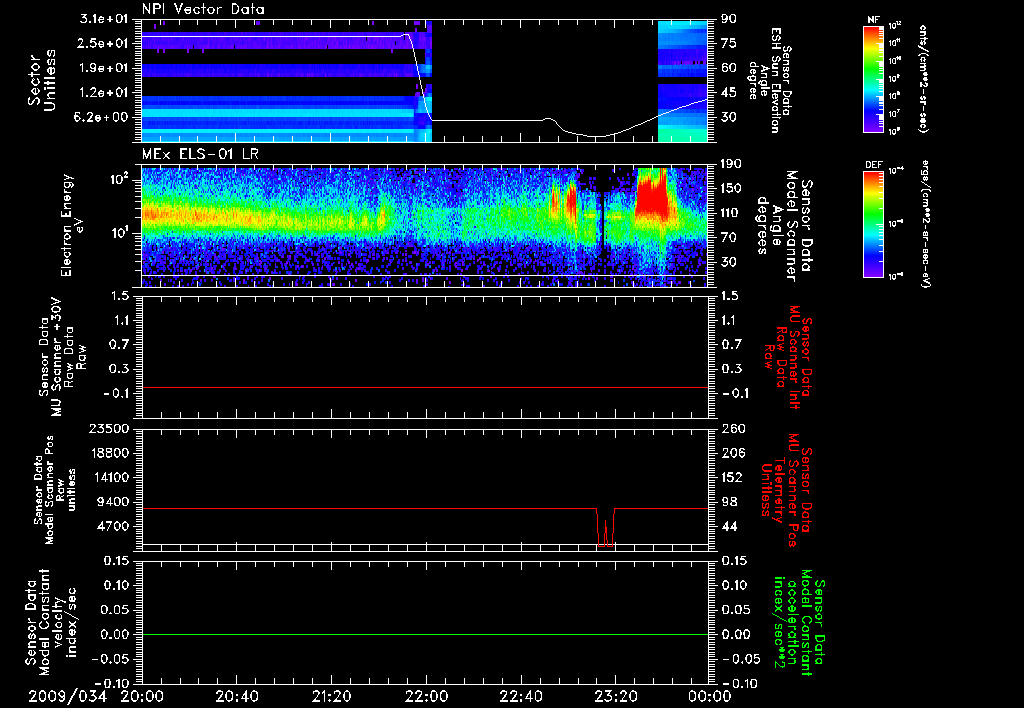
Task: Click the 20:40 time axis label
Action: pos(236,696)
